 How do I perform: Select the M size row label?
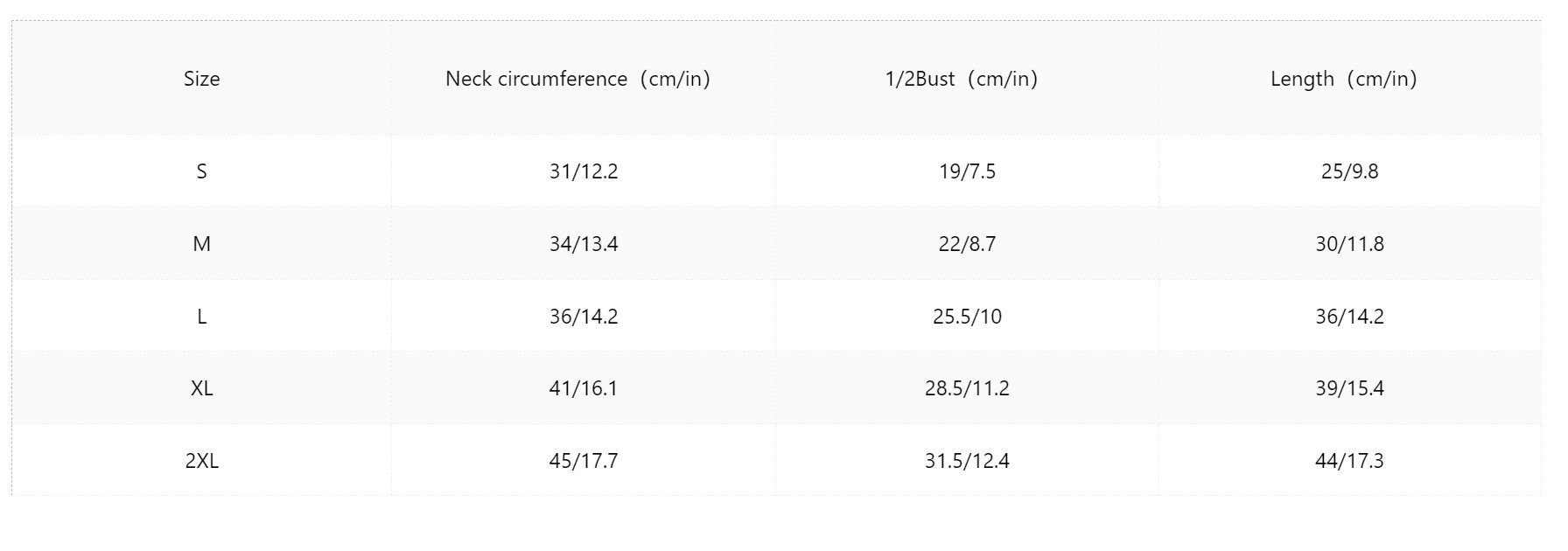201,244
